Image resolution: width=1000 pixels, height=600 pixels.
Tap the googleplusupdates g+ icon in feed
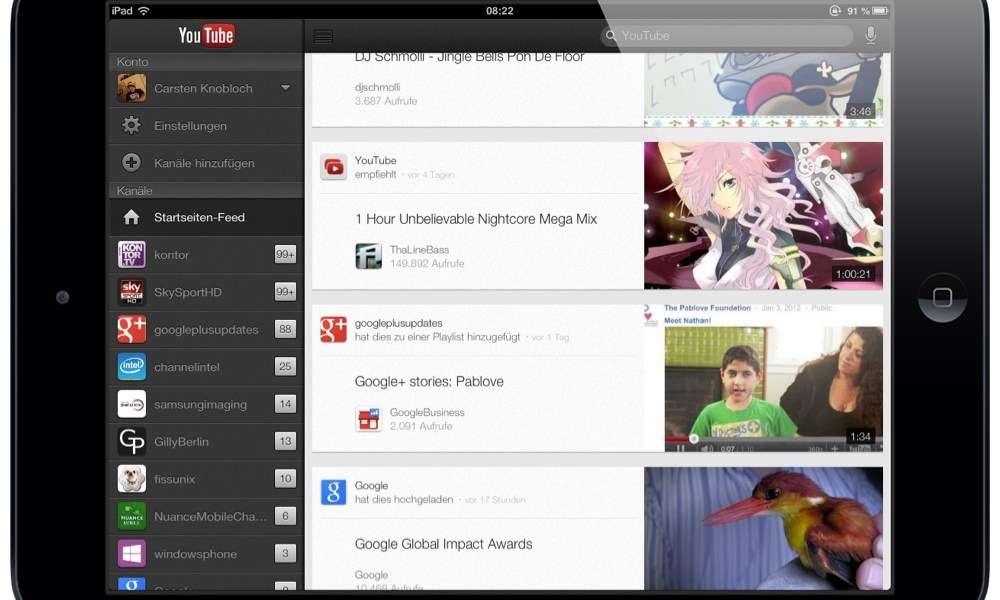point(334,330)
